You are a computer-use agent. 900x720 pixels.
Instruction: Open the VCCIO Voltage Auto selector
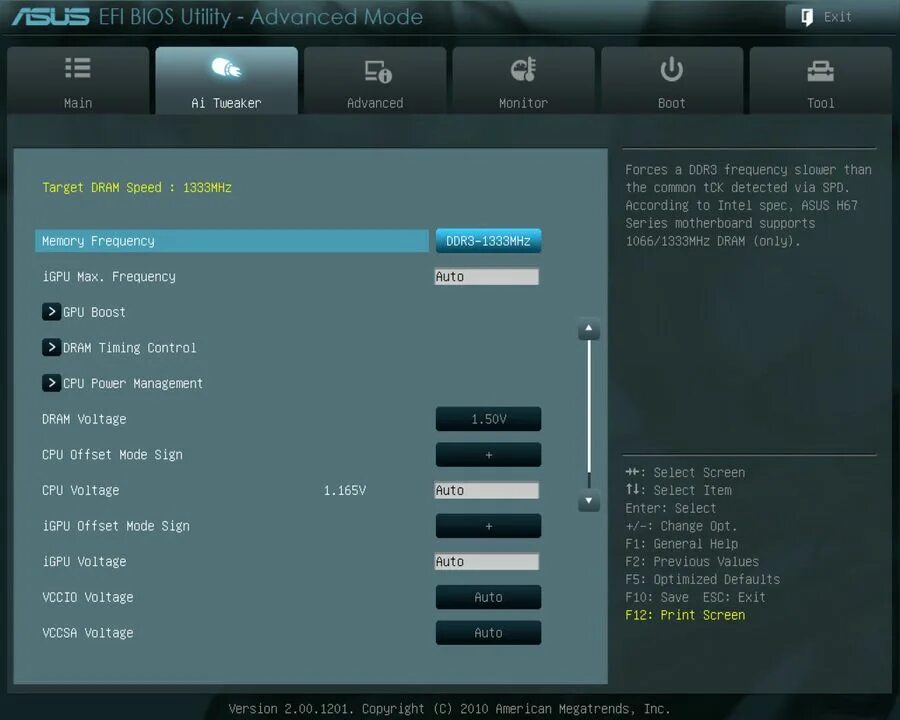click(488, 597)
